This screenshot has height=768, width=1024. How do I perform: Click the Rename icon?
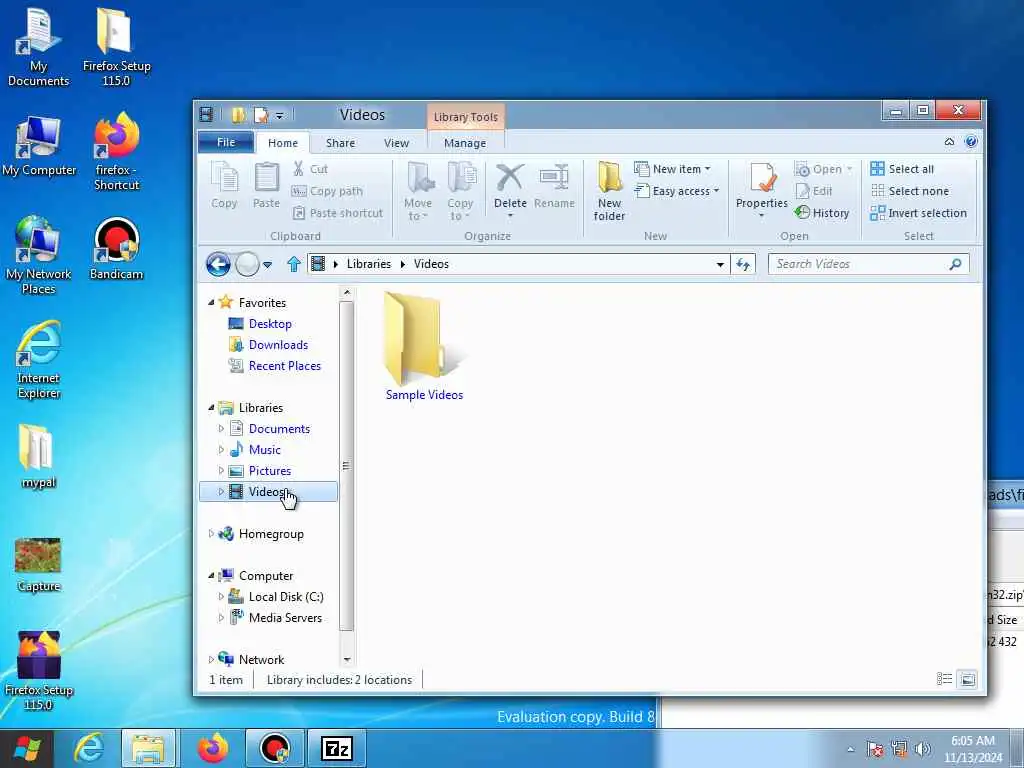554,185
